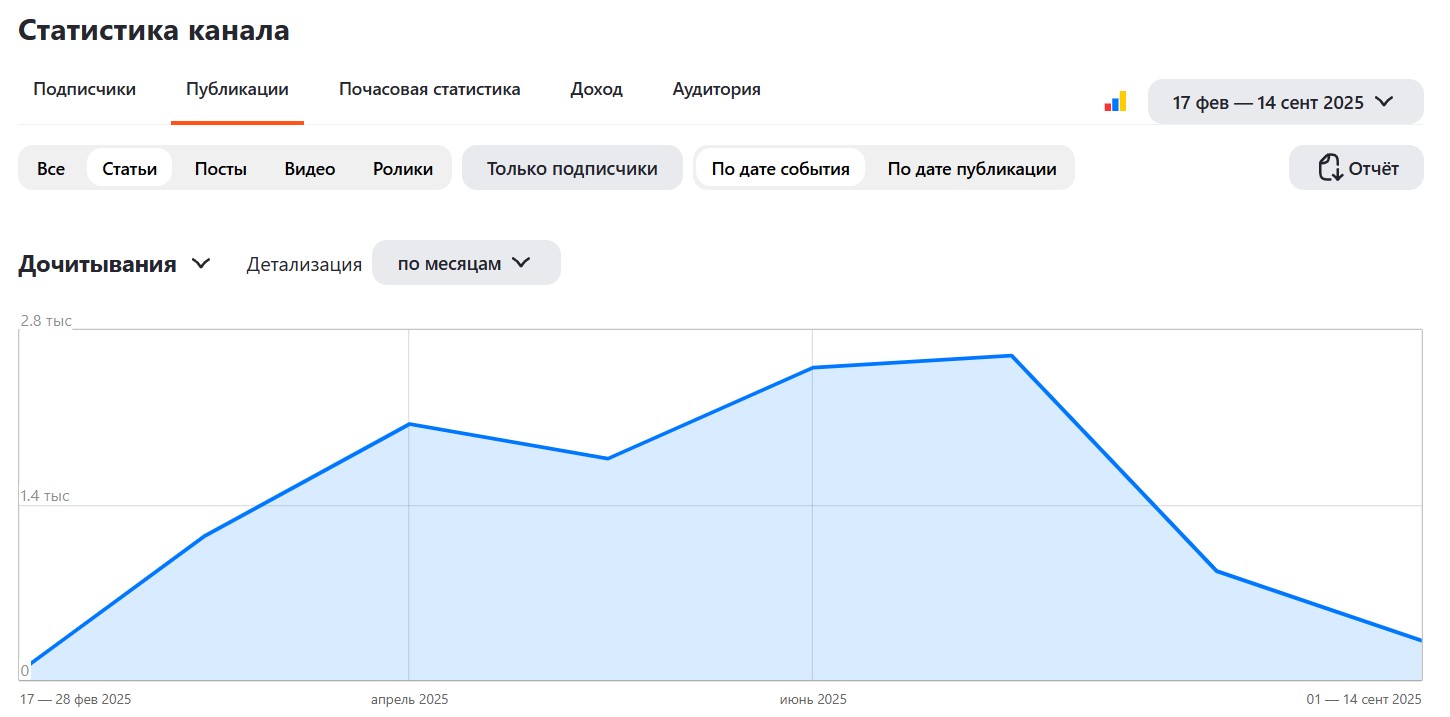Click the апрель 2025 axis label
Image resolution: width=1450 pixels, height=717 pixels.
pos(409,699)
